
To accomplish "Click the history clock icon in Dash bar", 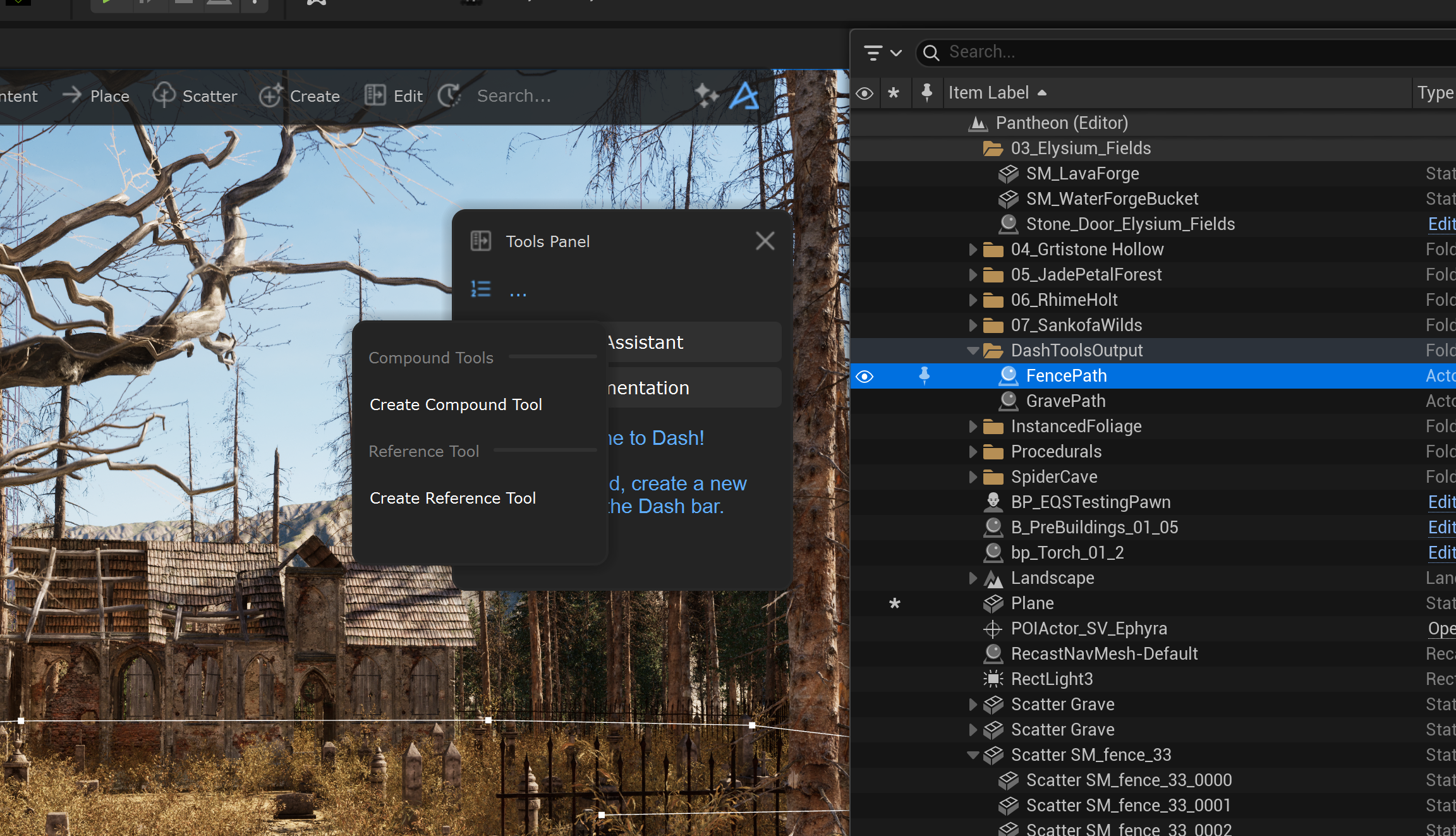I will pos(449,95).
